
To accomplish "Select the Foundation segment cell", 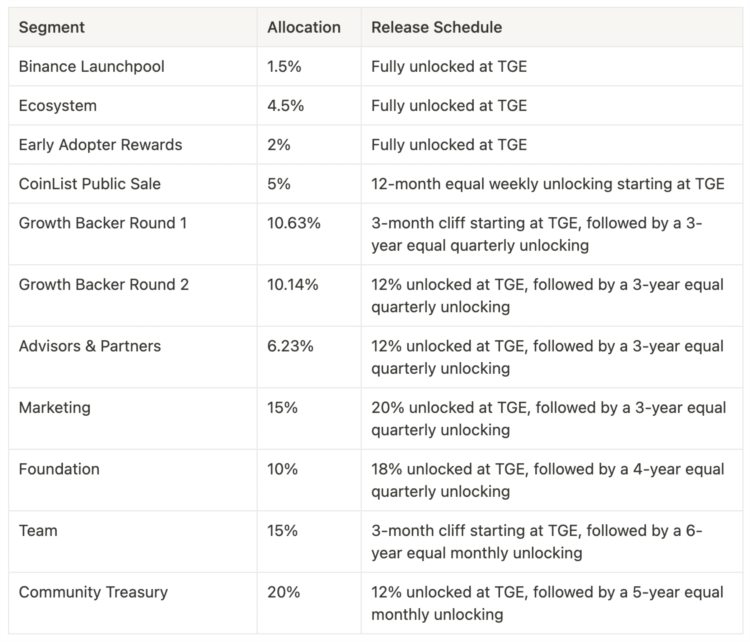I will pyautogui.click(x=59, y=469).
